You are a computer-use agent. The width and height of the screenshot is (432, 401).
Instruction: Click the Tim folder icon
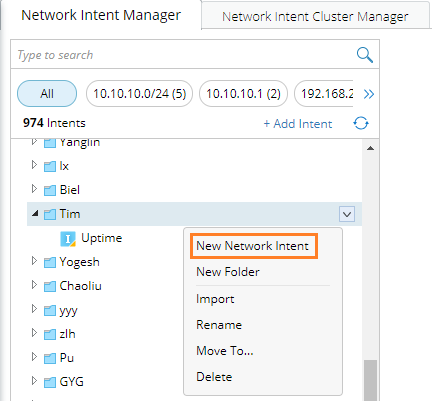(50, 214)
